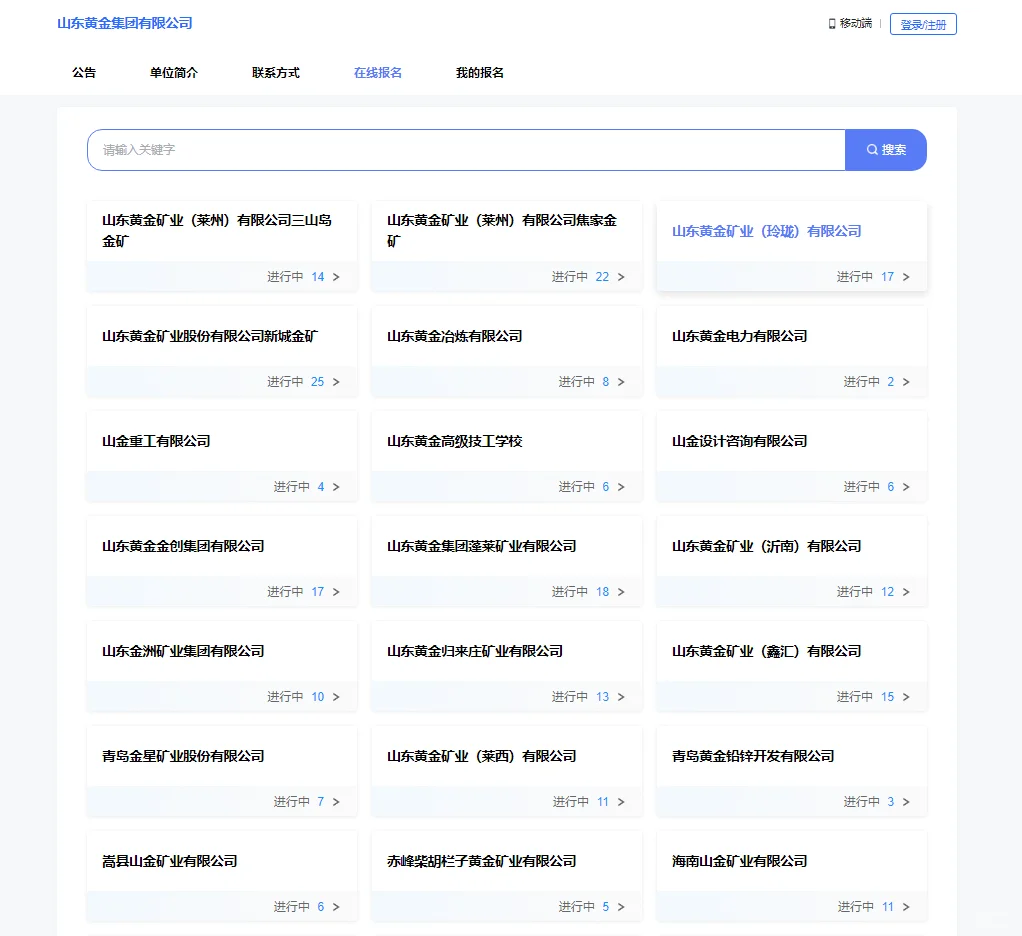1022x936 pixels.
Task: Click arrow on the 金洲矿业集团 card
Action: pos(336,697)
